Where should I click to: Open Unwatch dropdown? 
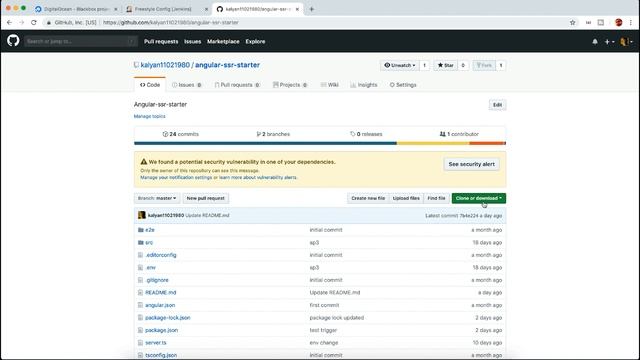tap(400, 65)
